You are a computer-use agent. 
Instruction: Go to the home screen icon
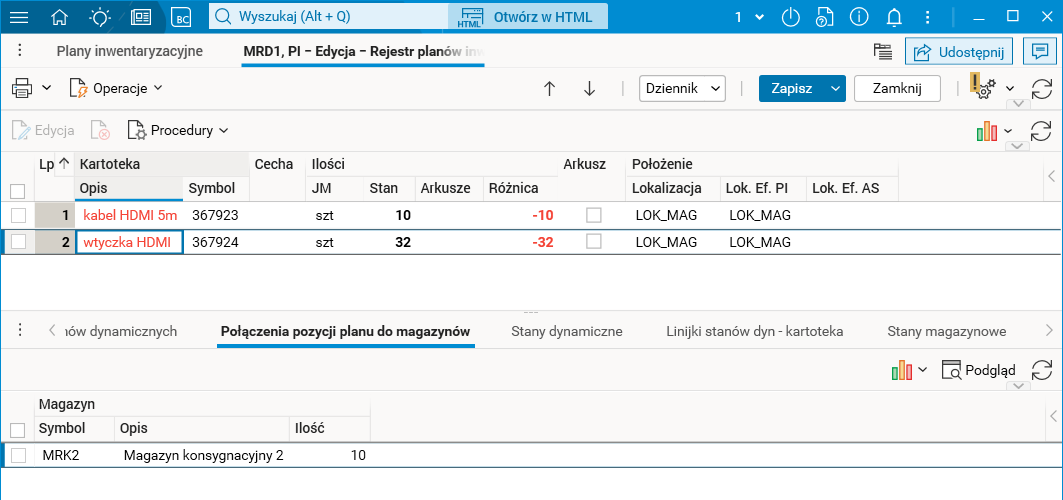[60, 17]
